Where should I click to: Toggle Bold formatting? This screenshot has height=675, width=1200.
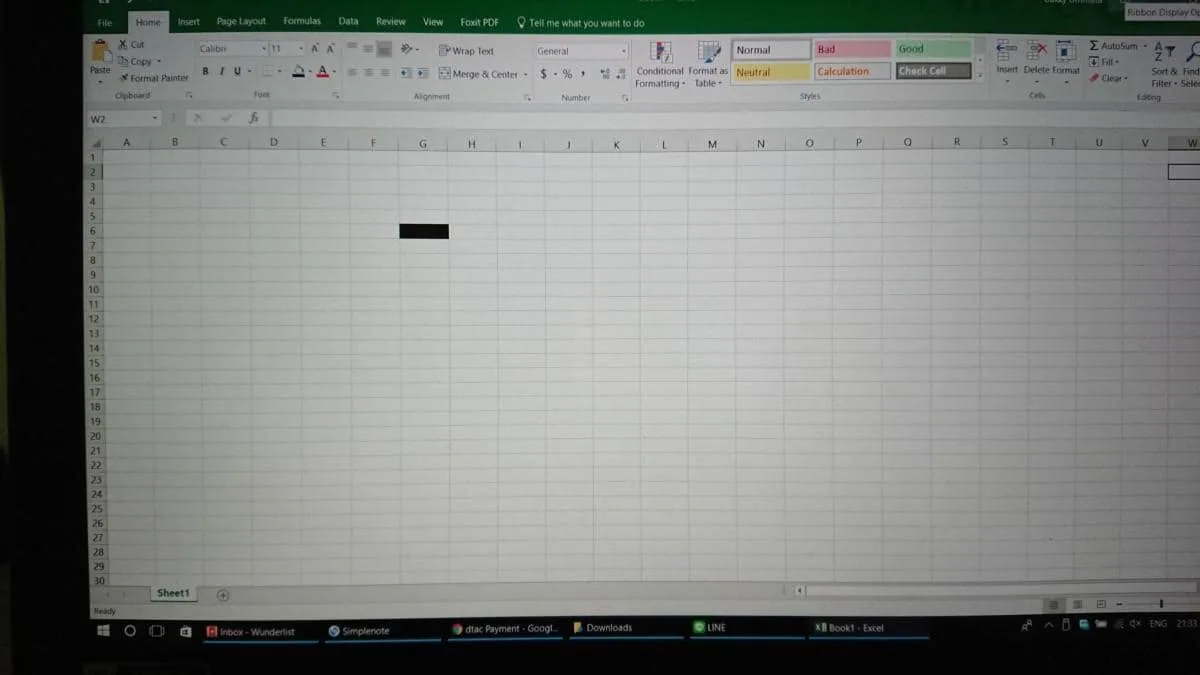(206, 71)
